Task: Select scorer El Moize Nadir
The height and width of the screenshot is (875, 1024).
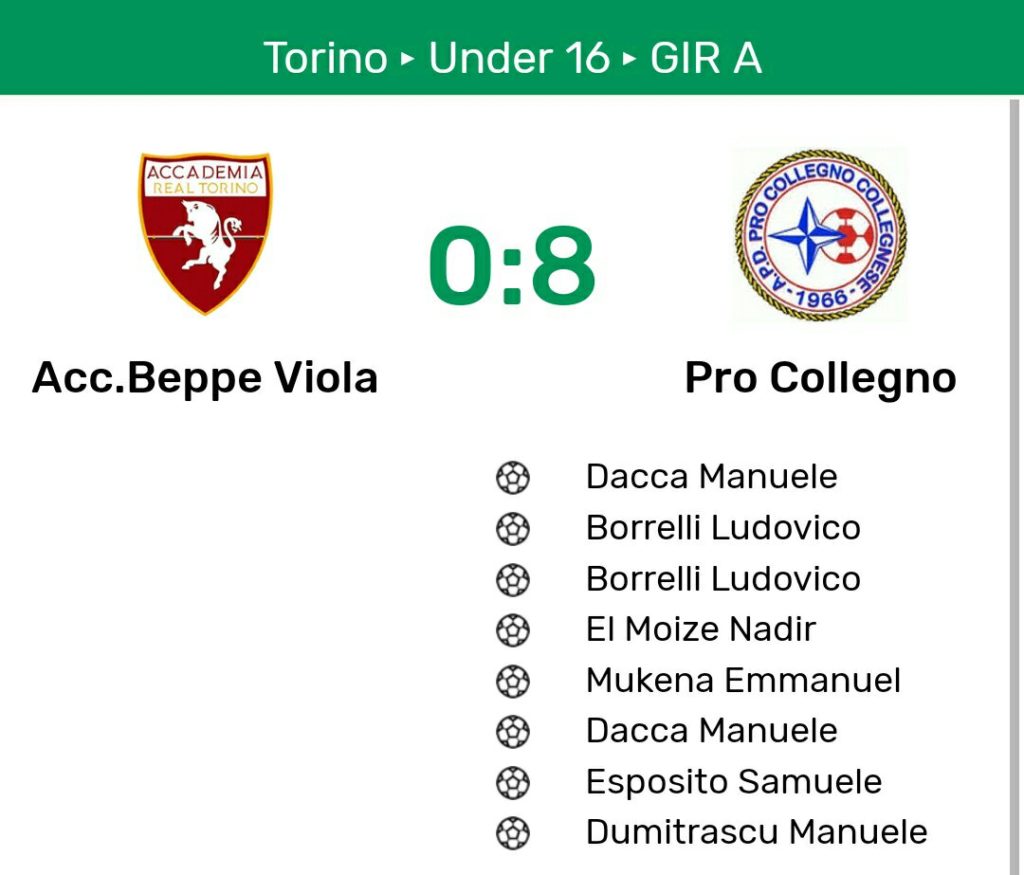Action: 701,629
